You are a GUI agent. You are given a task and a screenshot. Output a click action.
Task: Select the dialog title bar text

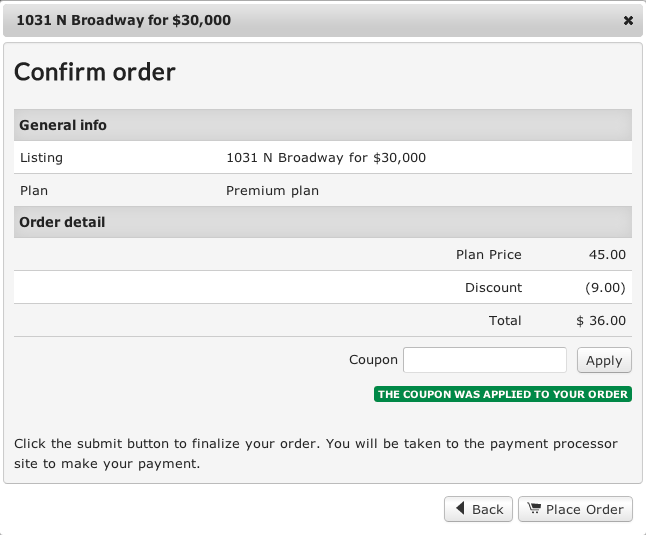(124, 20)
